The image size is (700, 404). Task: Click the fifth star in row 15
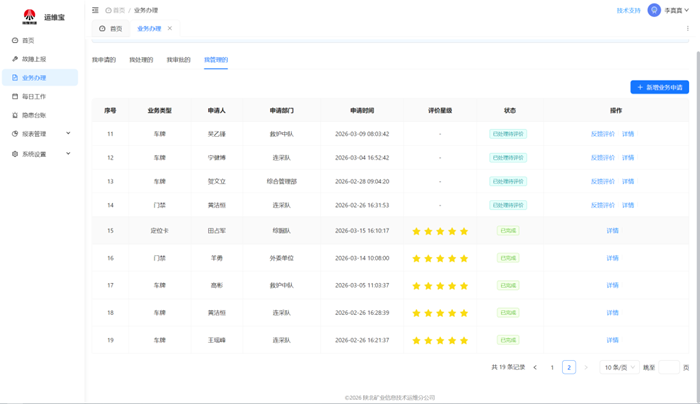464,231
